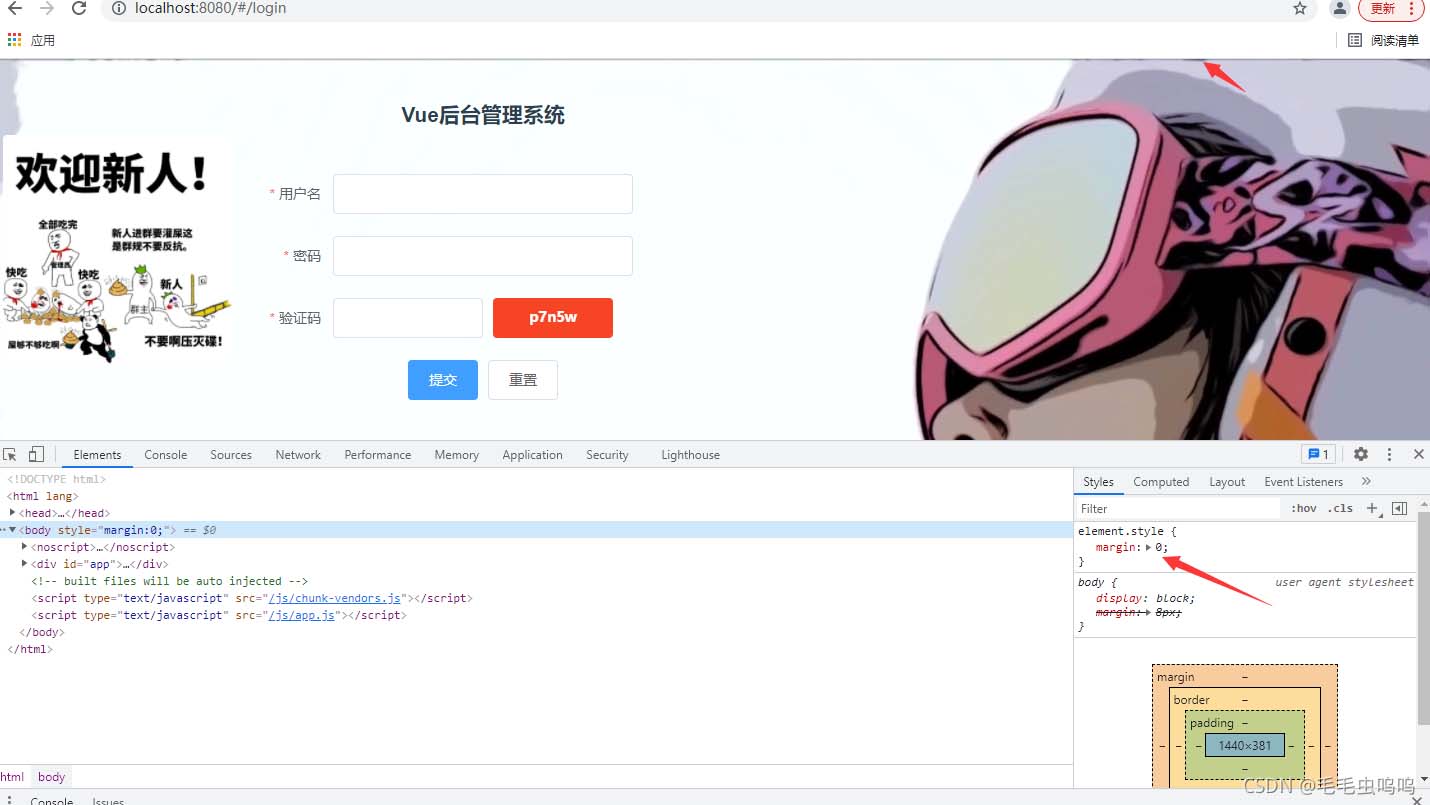The width and height of the screenshot is (1430, 805).
Task: Select the html lang element row
Action: (x=536, y=496)
